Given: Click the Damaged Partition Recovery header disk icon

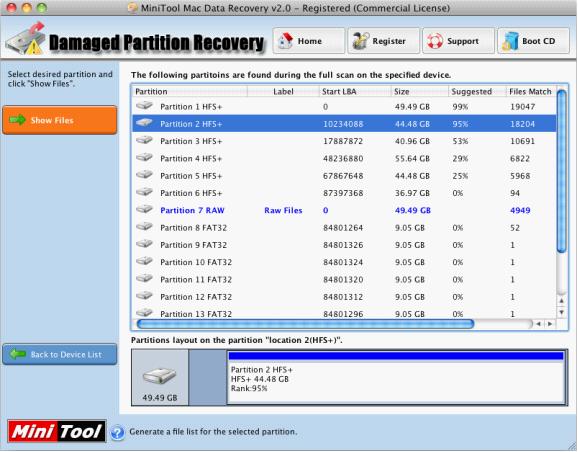Looking at the screenshot, I should point(25,39).
